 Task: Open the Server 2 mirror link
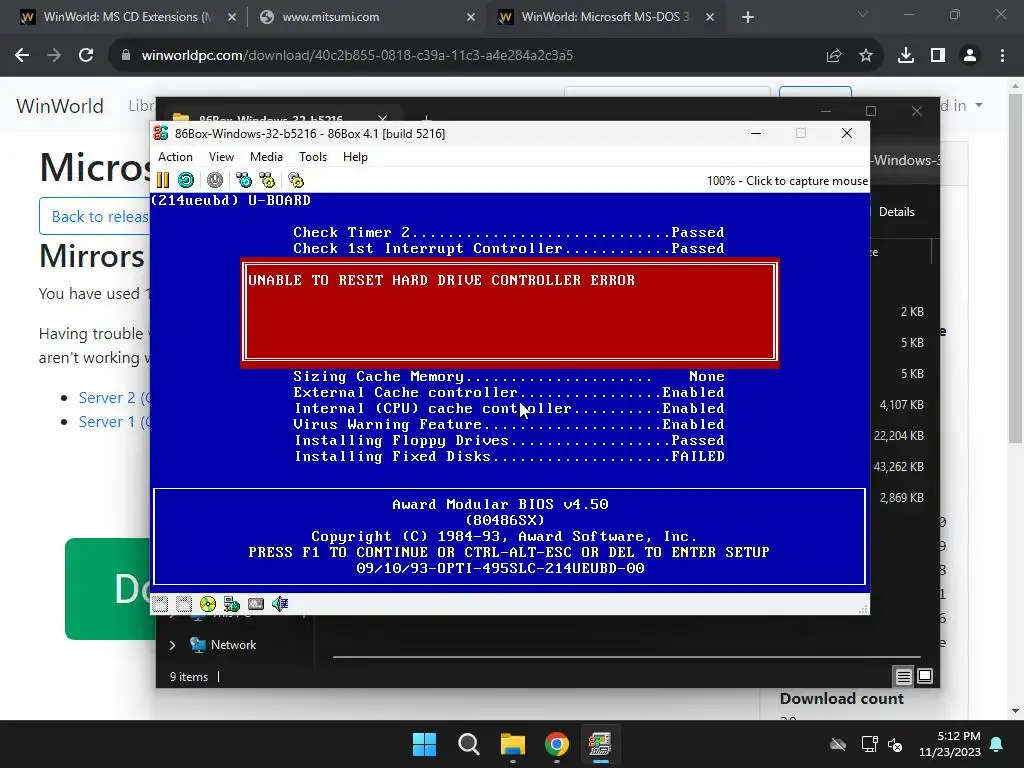[x=114, y=398]
